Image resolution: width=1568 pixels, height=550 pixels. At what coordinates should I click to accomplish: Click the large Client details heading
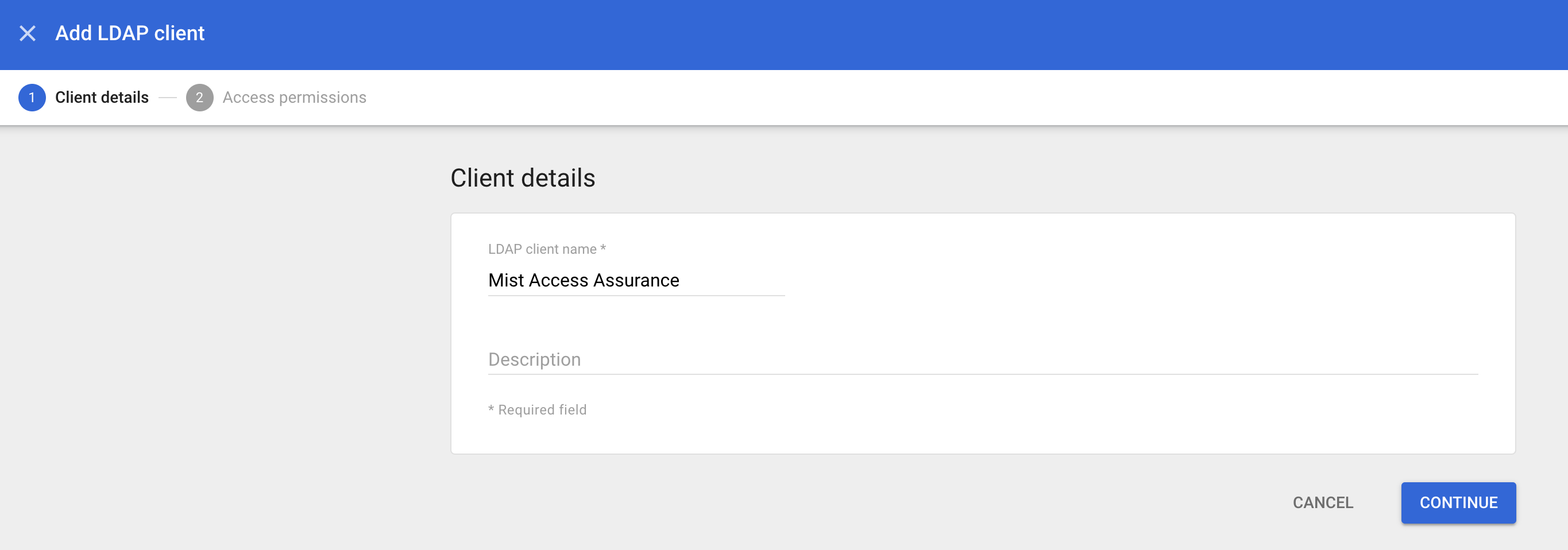click(522, 179)
